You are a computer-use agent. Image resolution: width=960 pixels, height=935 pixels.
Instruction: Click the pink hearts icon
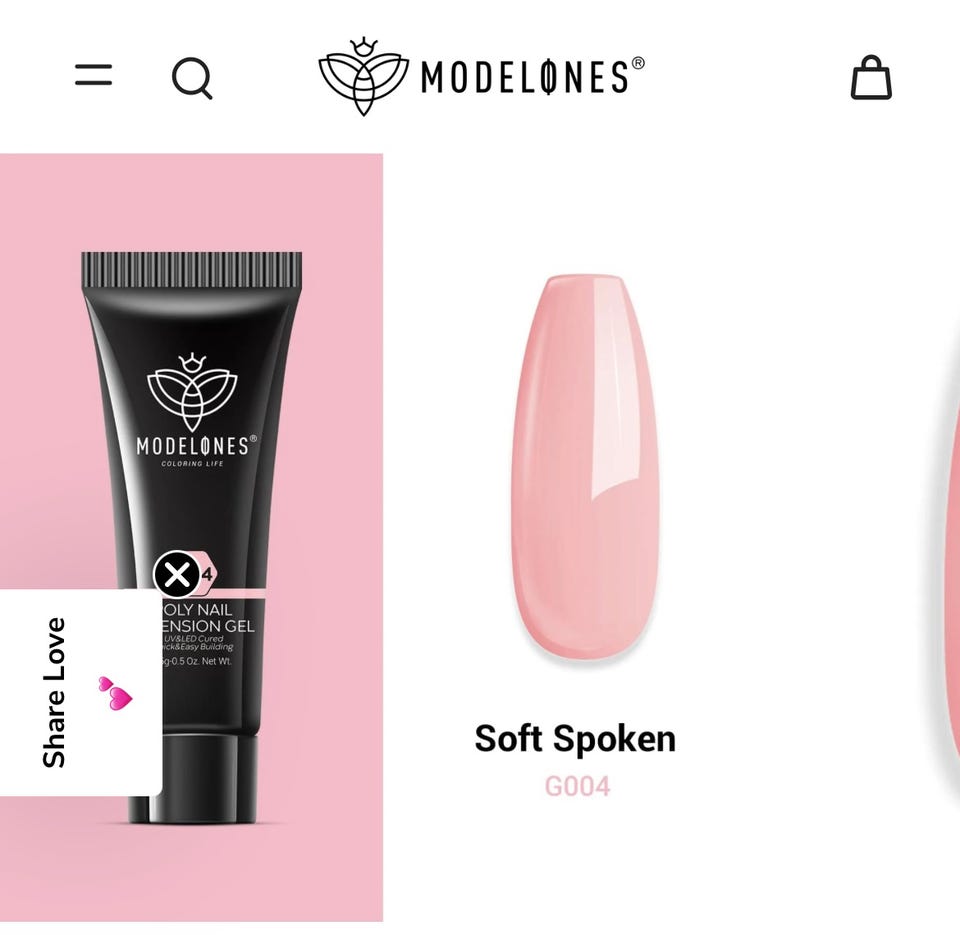tap(116, 693)
